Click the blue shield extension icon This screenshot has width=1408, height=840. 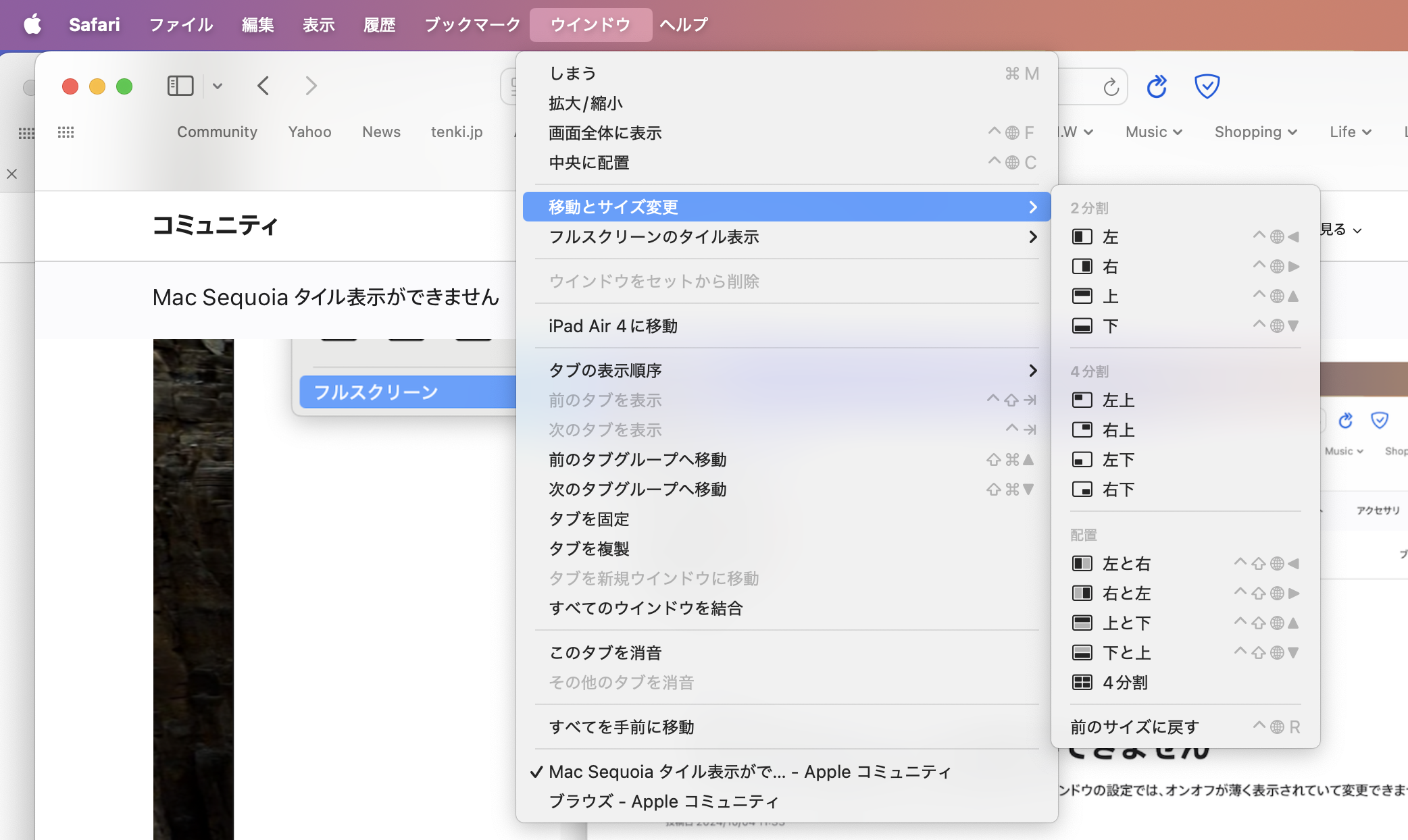tap(1207, 86)
